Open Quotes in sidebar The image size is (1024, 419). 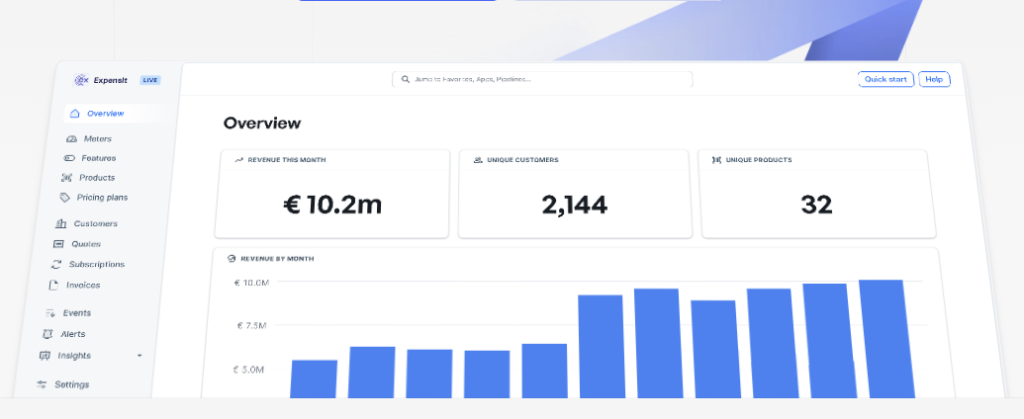(86, 244)
